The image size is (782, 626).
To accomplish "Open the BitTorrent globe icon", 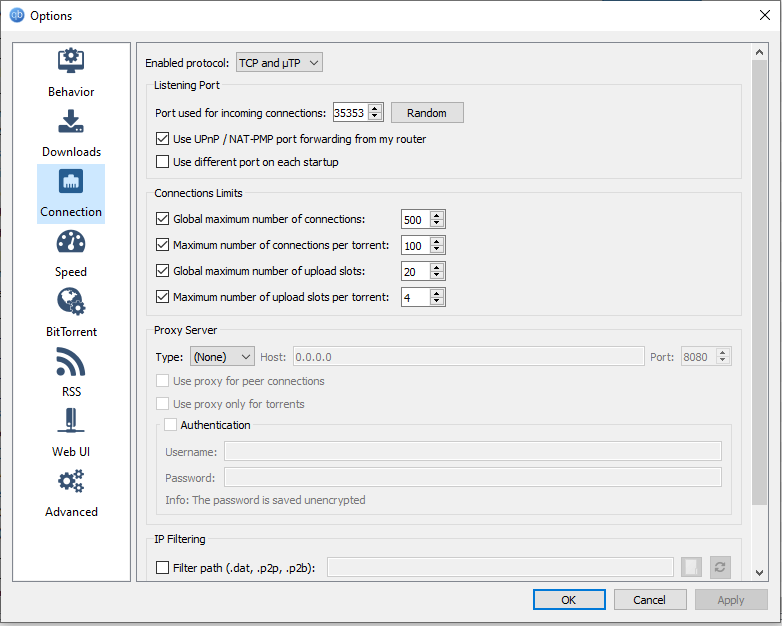I will pyautogui.click(x=71, y=301).
